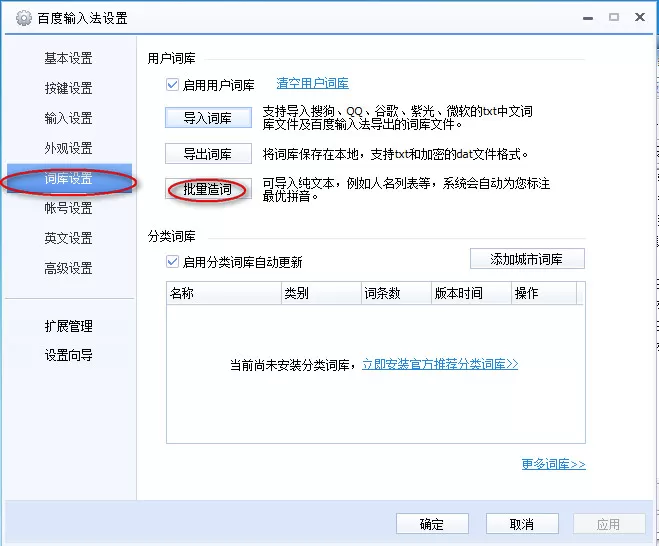Confirm with the 确定 button
Viewport: 659px width, 546px height.
pyautogui.click(x=432, y=524)
